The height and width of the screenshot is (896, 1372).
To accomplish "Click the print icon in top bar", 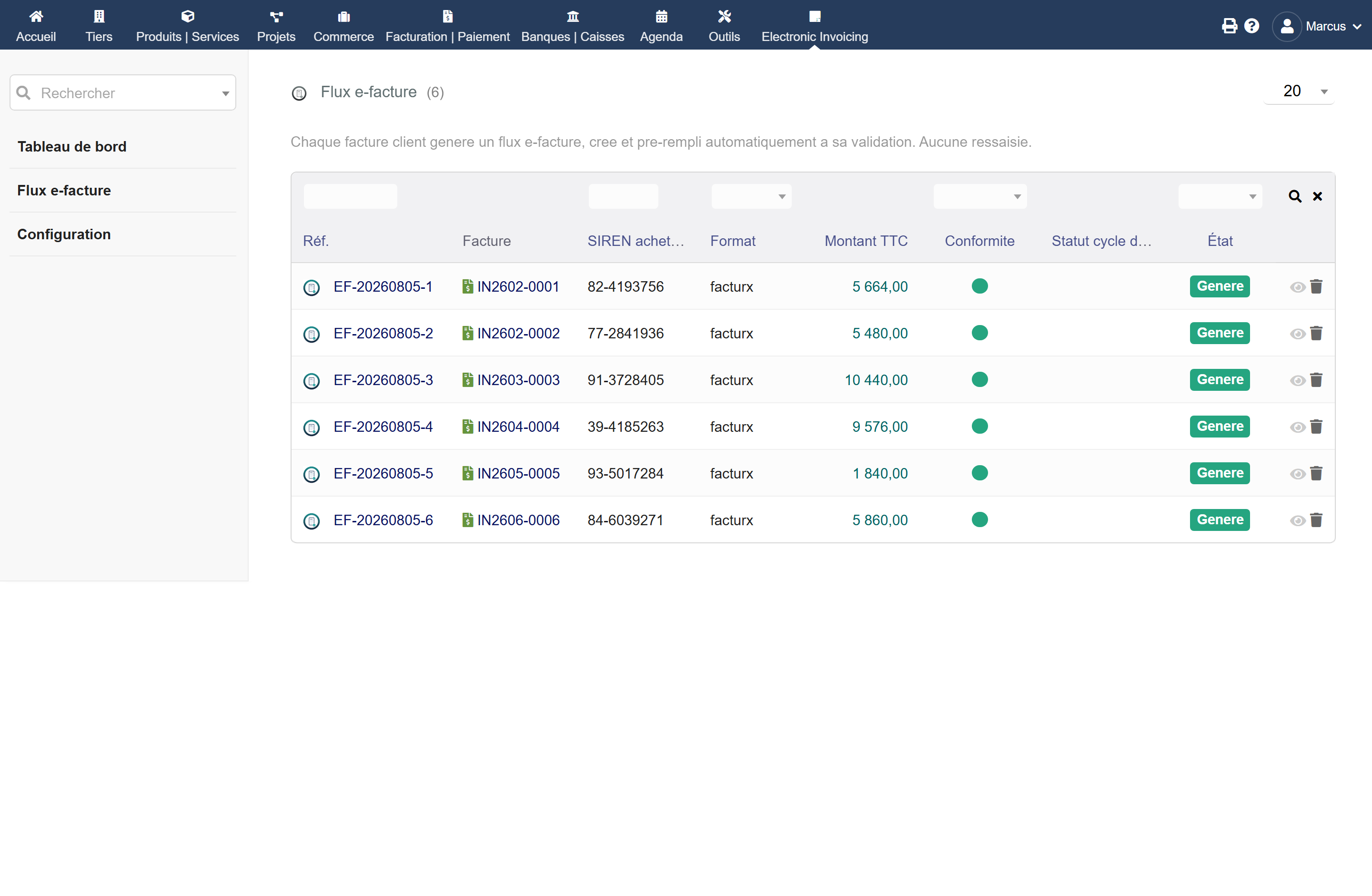I will pos(1229,26).
